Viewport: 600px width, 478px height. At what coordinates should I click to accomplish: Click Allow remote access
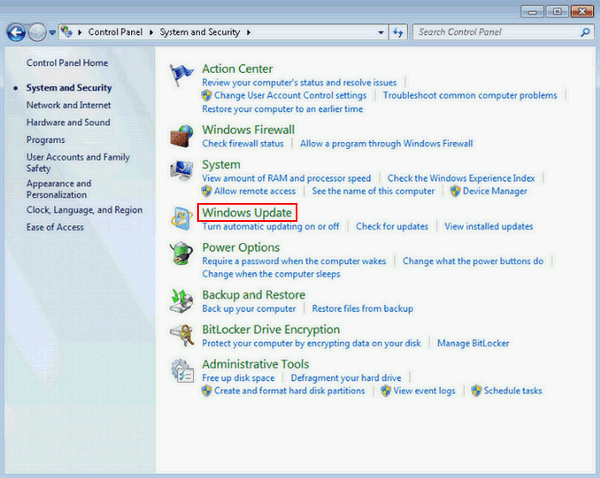click(x=255, y=191)
